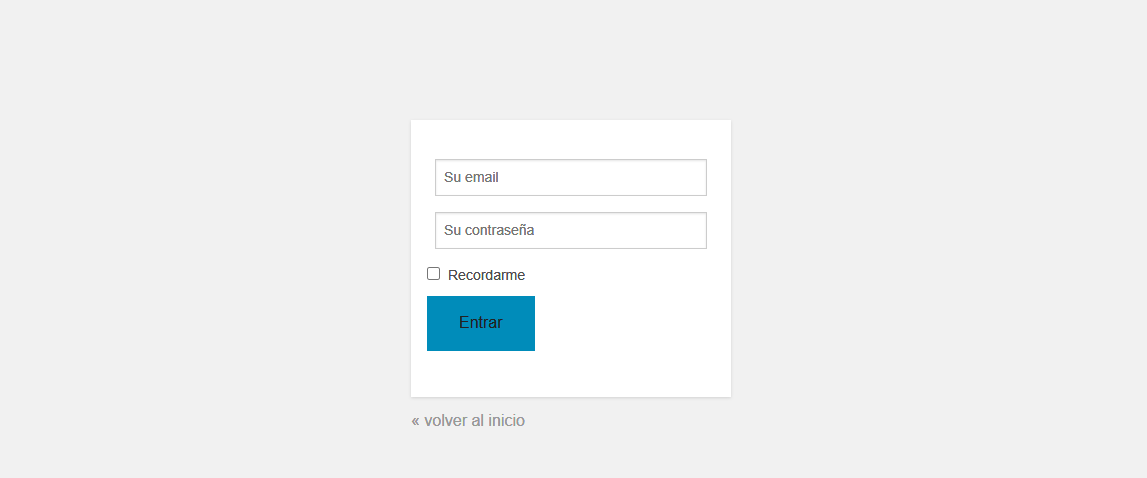The height and width of the screenshot is (478, 1147).
Task: Activate the first login form field
Action: pos(570,178)
